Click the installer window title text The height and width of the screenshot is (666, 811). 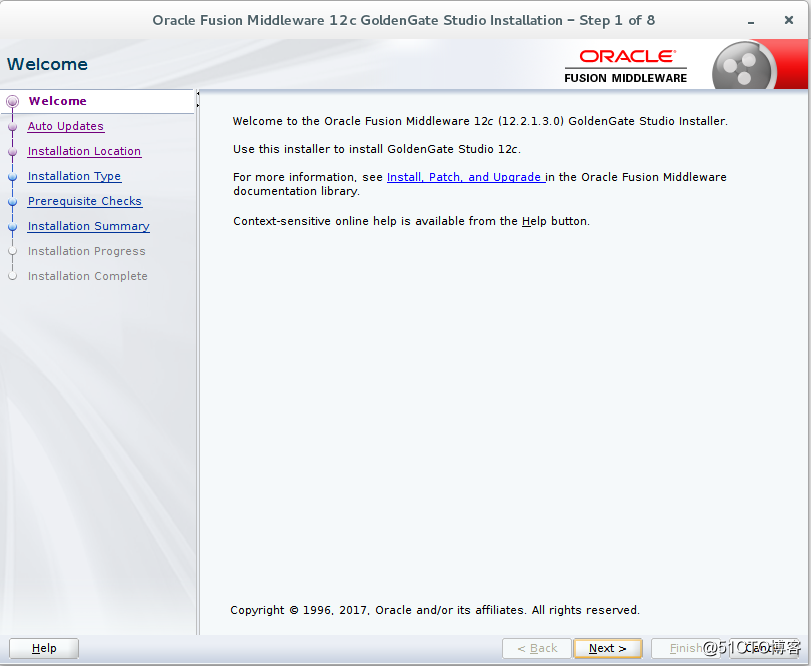(403, 21)
